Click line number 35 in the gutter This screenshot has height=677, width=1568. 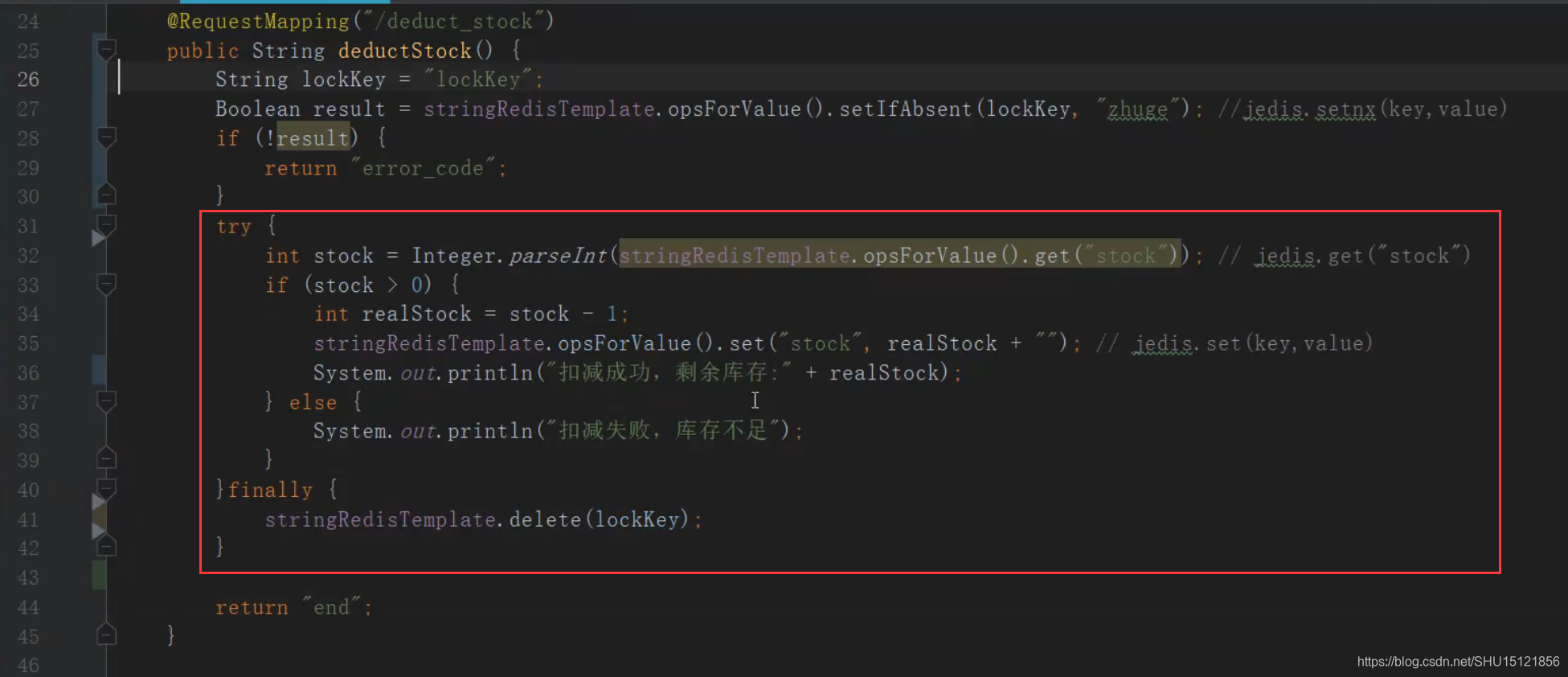coord(28,343)
